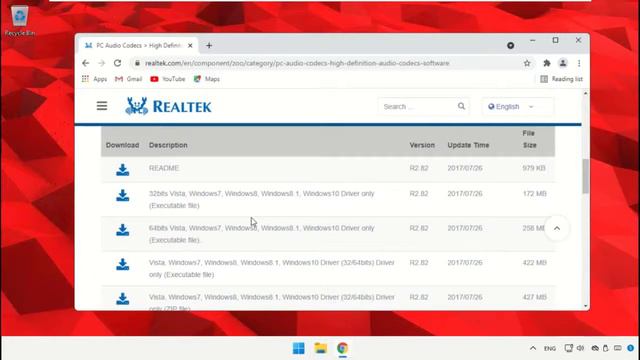
Task: Click the scrollbar down arrow
Action: (x=585, y=306)
